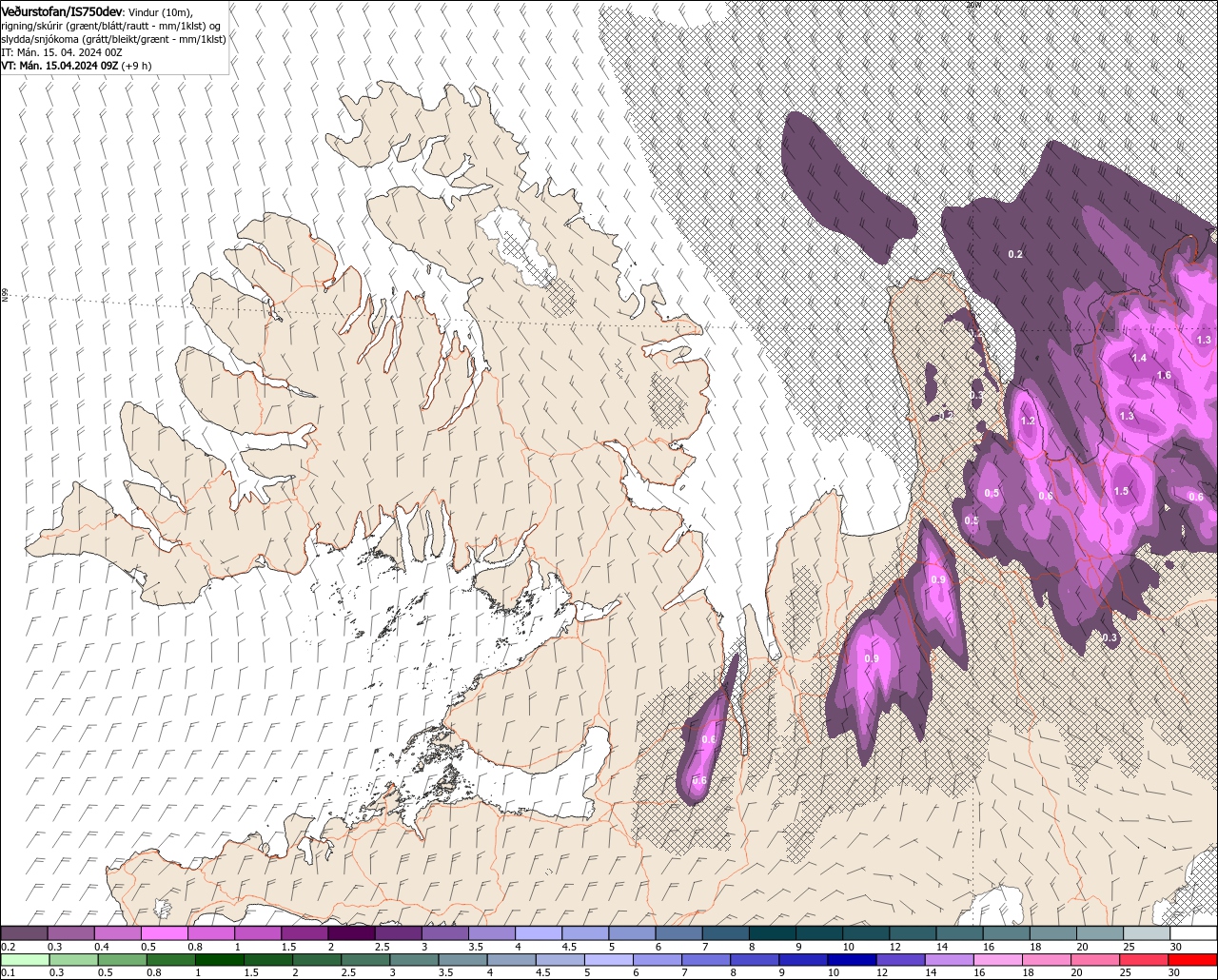Click the dark teal 8 swatch in upper scale

click(x=772, y=933)
